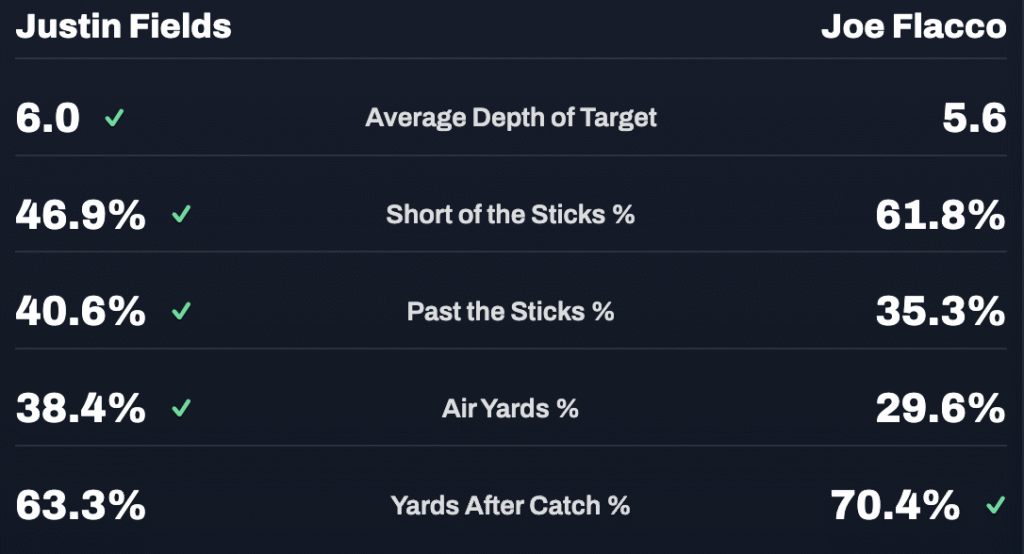
Task: Click checkmark beside 46.9% Short of Sticks
Action: [181, 215]
